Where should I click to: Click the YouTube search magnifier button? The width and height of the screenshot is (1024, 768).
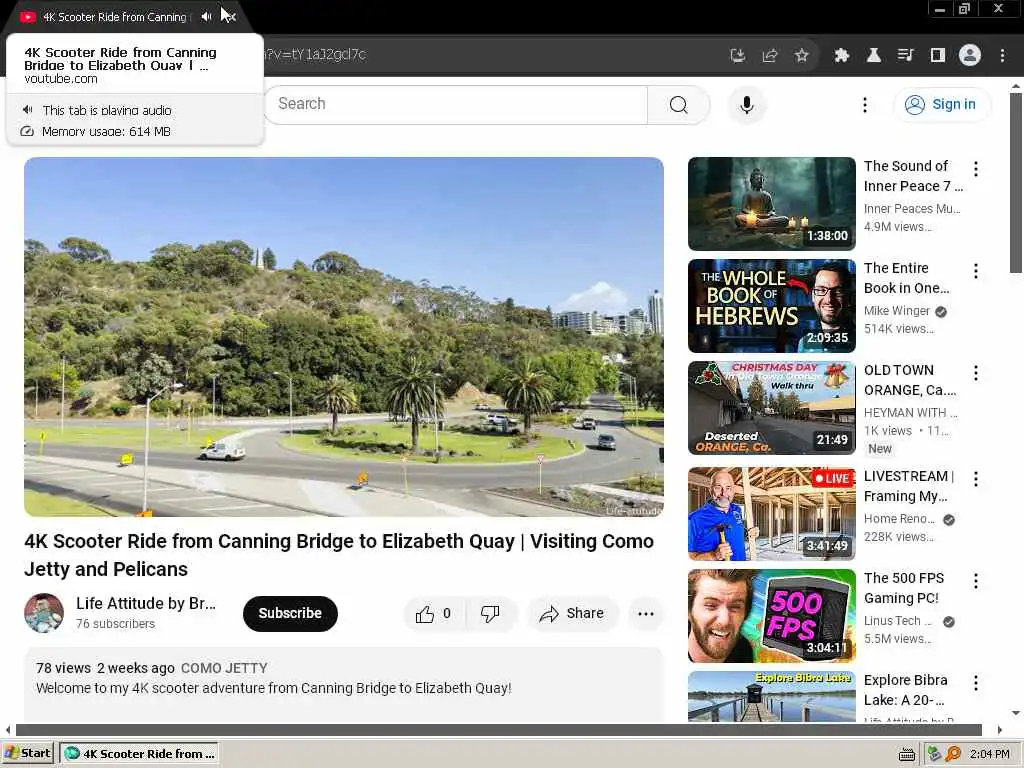(x=679, y=104)
